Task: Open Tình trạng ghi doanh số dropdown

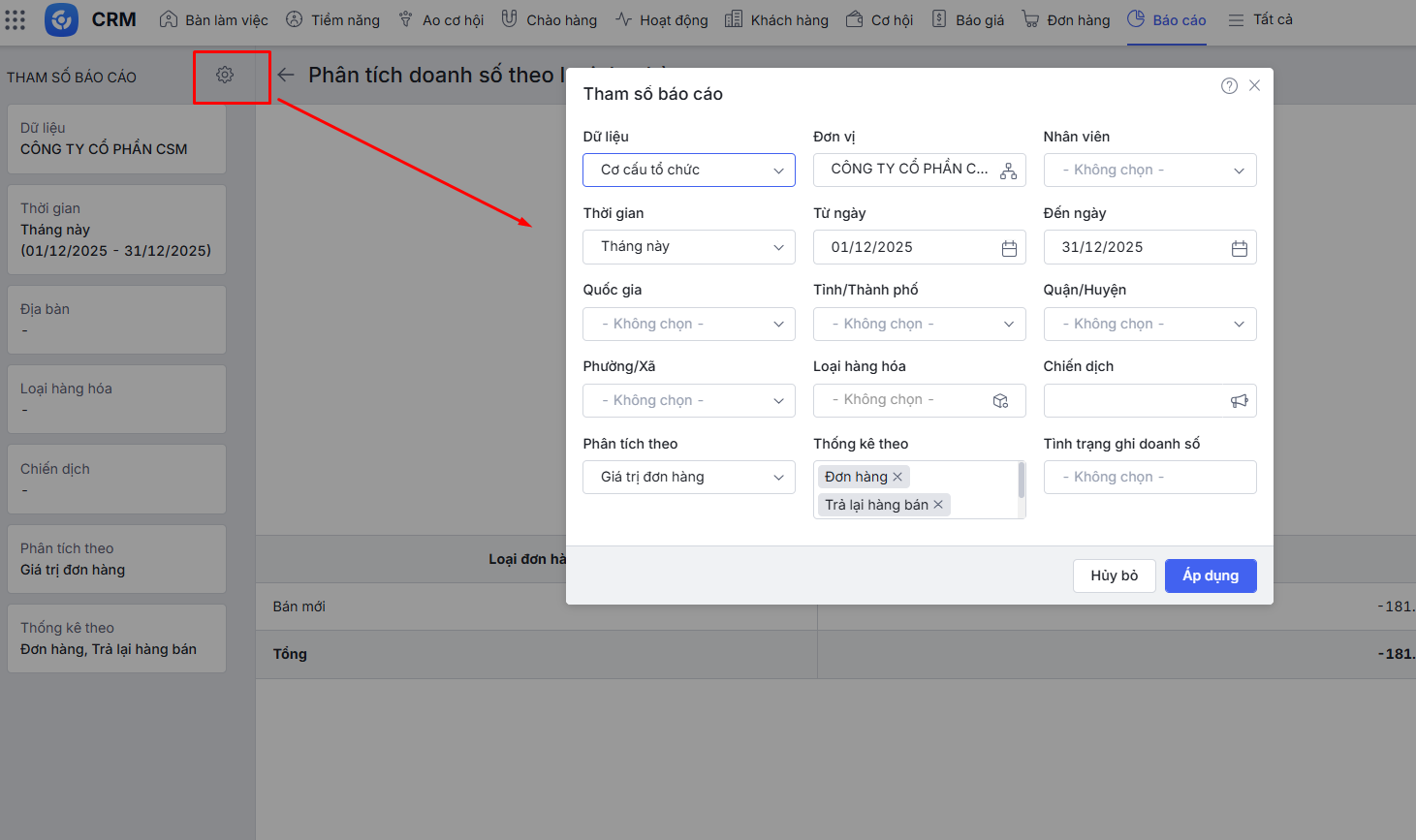Action: coord(1150,478)
